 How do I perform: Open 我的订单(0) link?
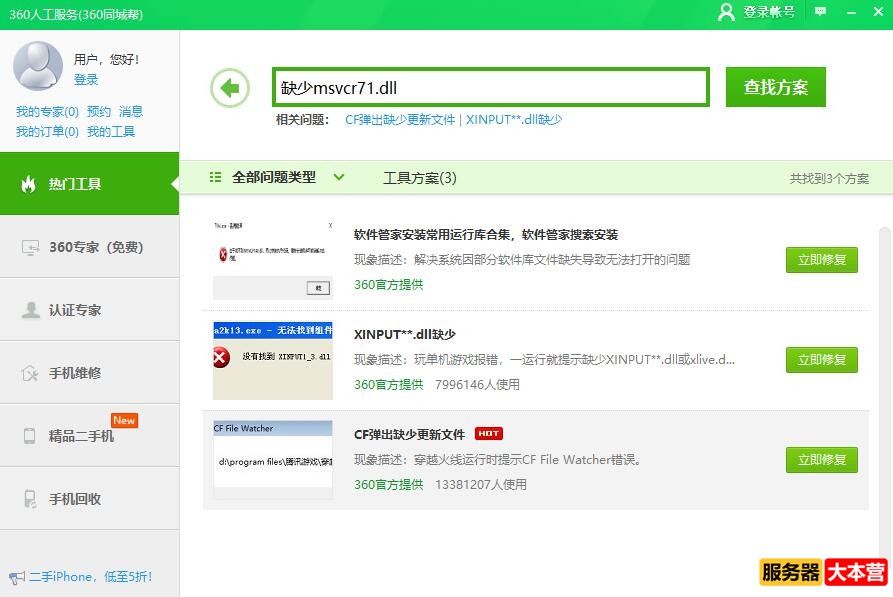(x=47, y=132)
